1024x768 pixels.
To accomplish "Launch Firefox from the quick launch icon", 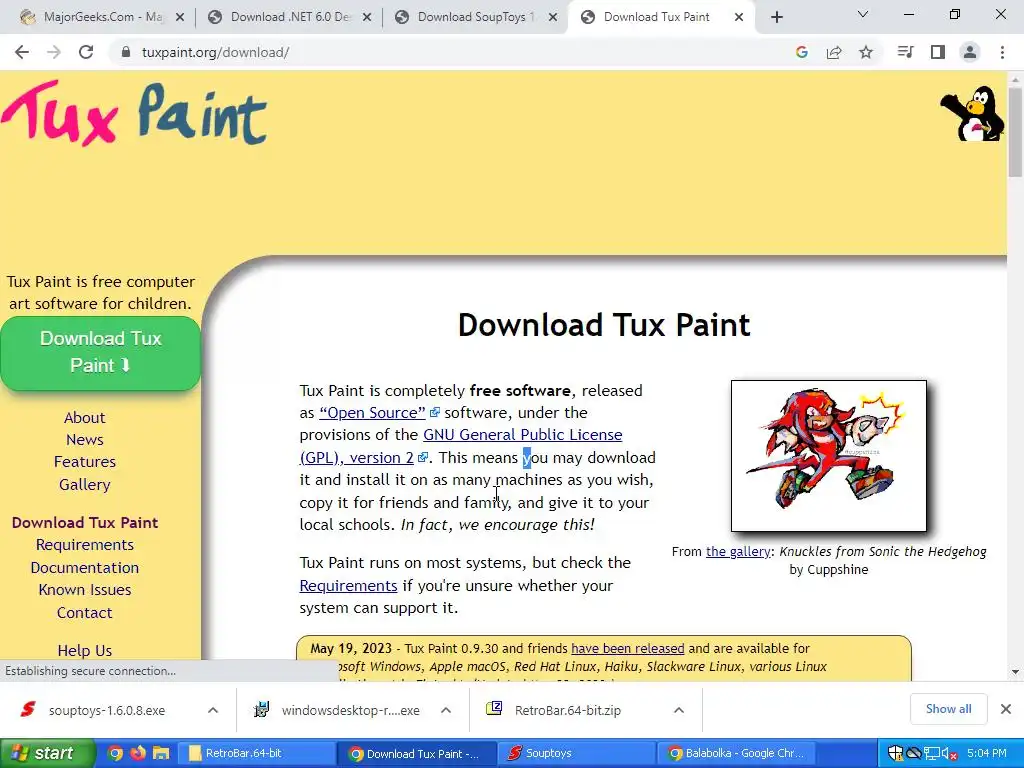I will point(138,754).
